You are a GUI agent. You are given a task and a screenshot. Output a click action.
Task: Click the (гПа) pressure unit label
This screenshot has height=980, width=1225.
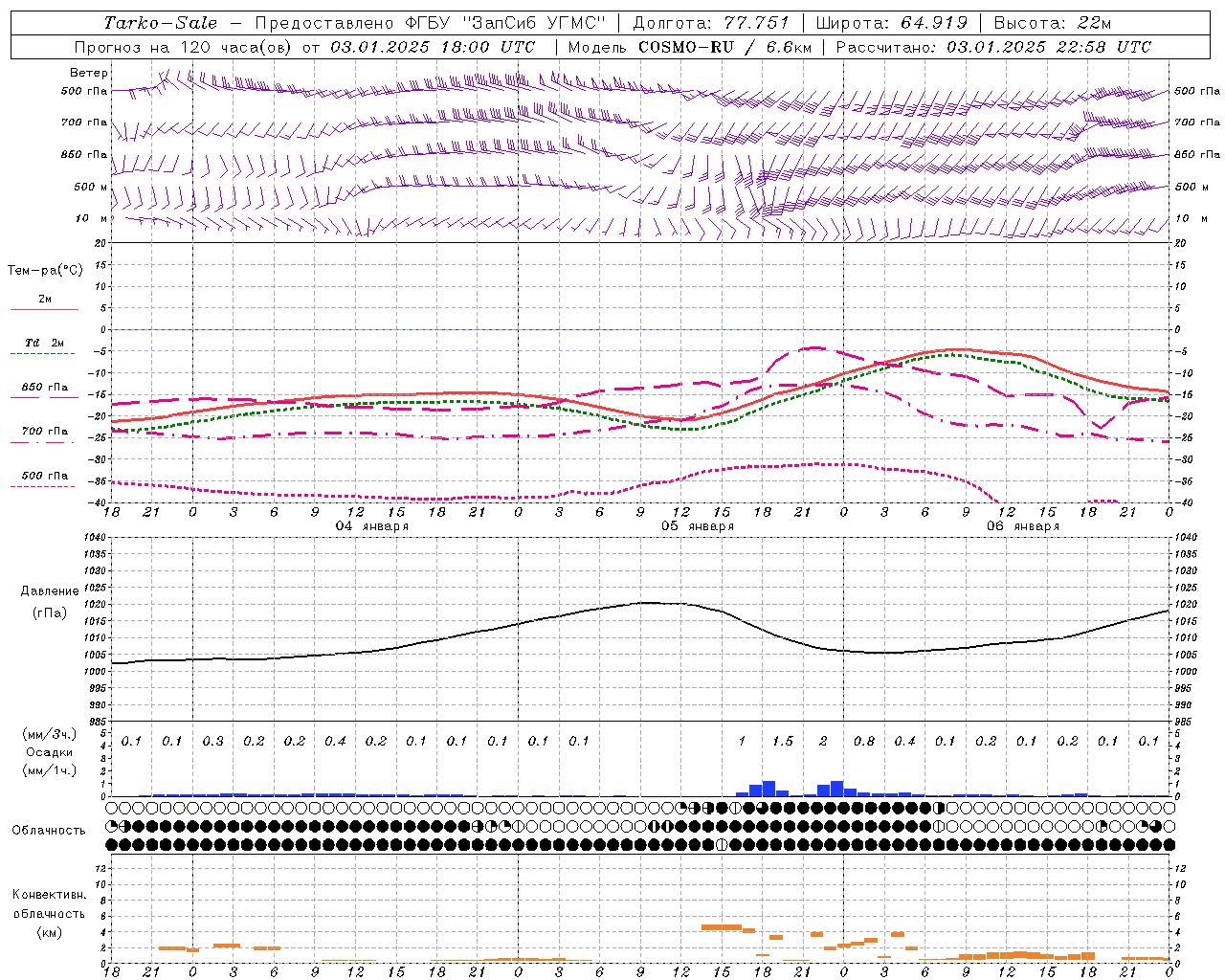pyautogui.click(x=50, y=612)
